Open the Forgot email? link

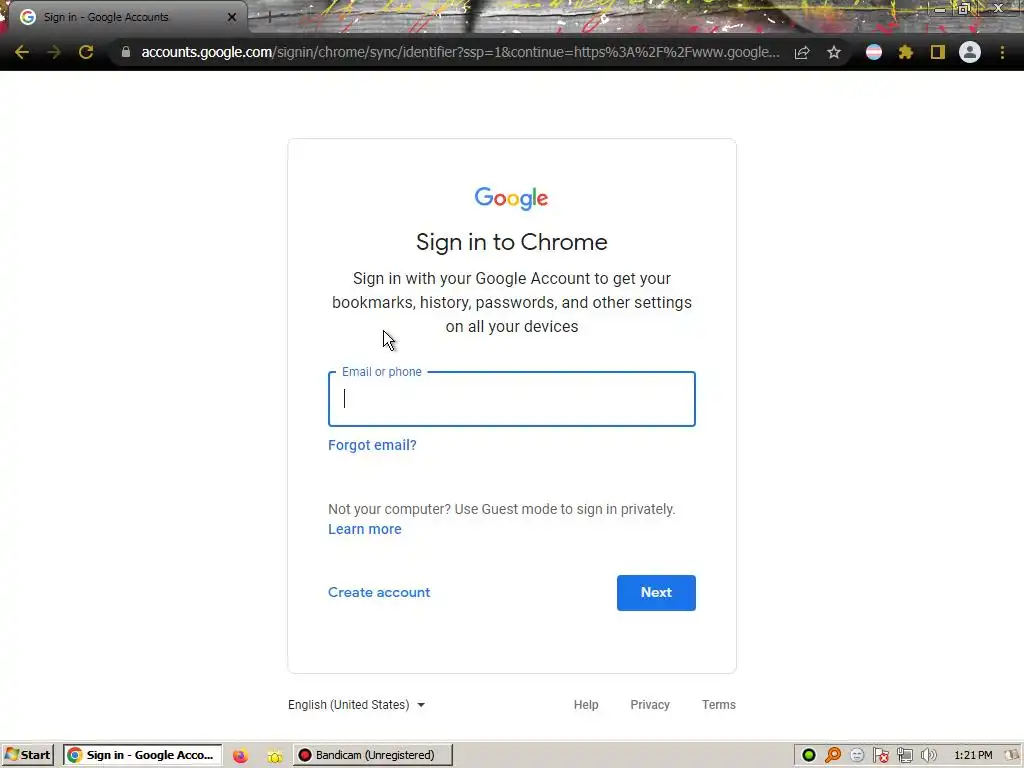click(372, 445)
